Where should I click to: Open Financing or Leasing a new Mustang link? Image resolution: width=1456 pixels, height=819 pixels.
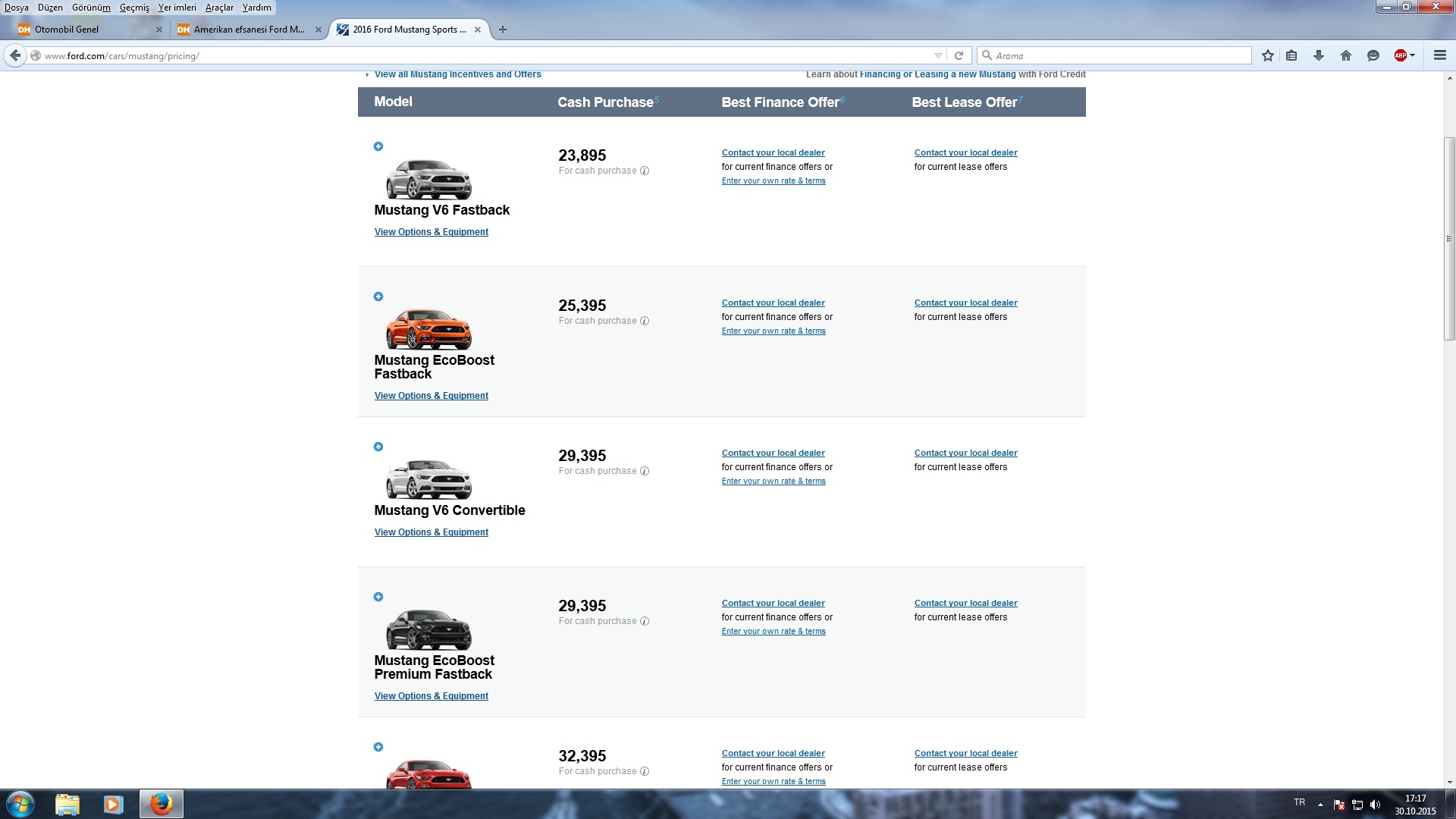[937, 74]
